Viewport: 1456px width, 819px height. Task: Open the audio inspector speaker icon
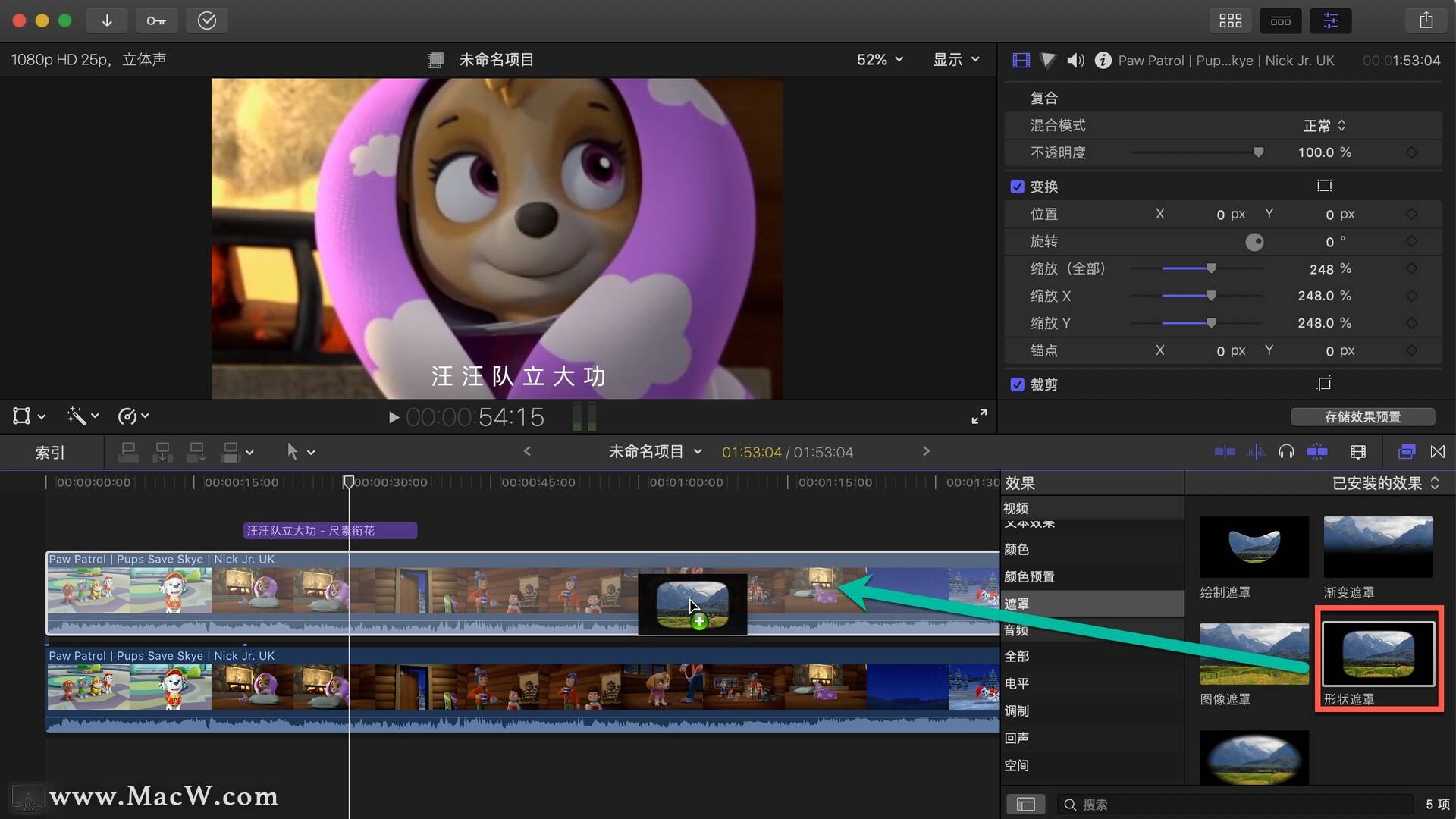pyautogui.click(x=1075, y=60)
